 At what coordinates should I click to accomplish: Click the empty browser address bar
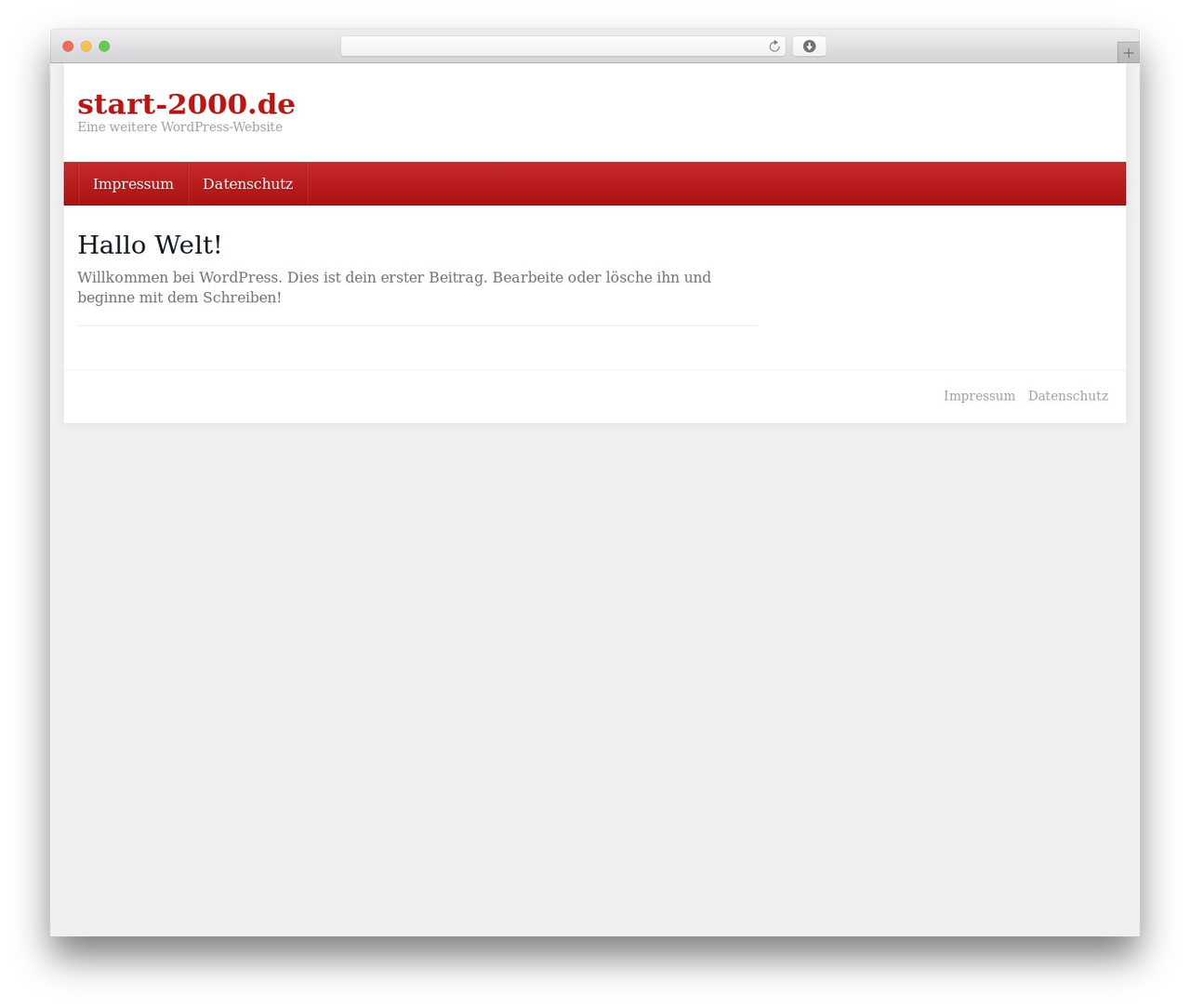(562, 46)
